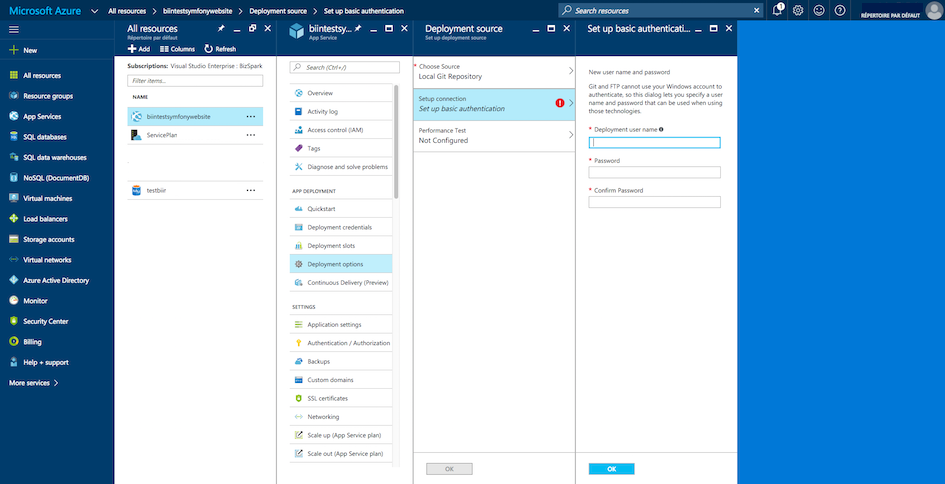Expand Choose Source Local Git Repository
Image resolution: width=945 pixels, height=484 pixels.
point(494,72)
